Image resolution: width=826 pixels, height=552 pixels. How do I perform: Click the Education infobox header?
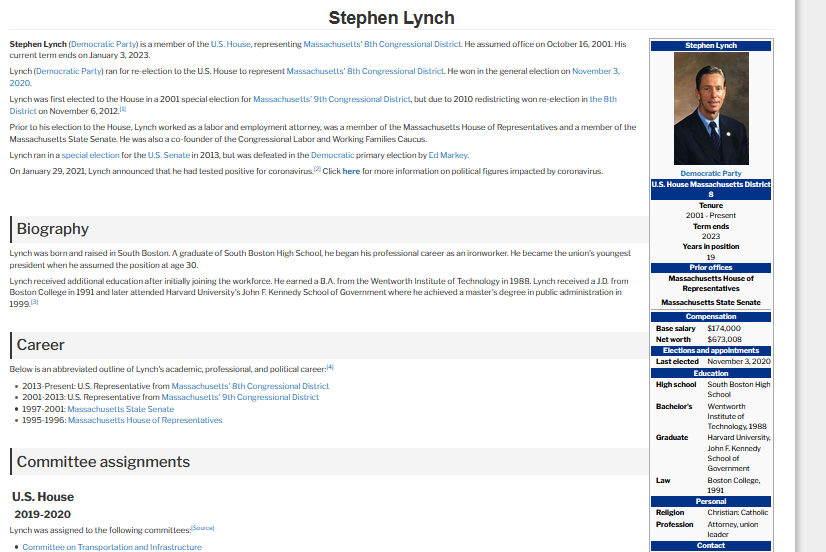711,373
